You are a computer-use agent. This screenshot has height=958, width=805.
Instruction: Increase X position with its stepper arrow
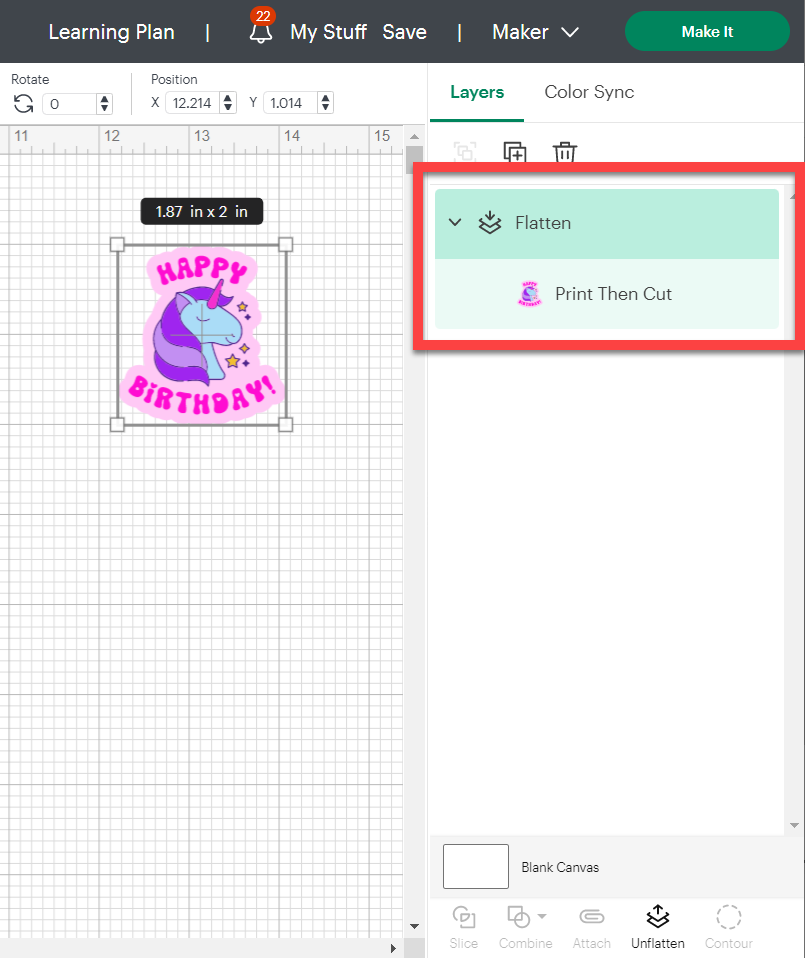[x=228, y=97]
